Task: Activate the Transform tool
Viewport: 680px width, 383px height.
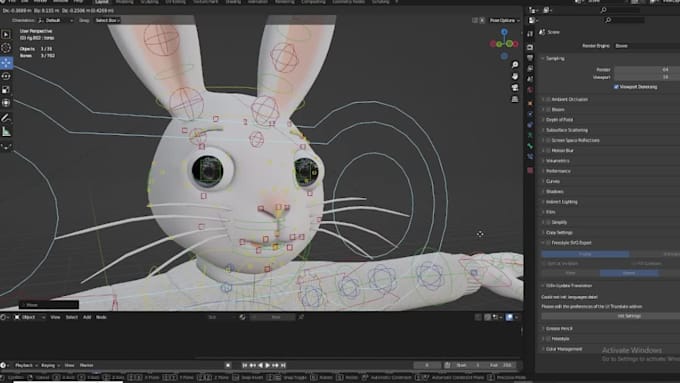Action: pos(6,103)
